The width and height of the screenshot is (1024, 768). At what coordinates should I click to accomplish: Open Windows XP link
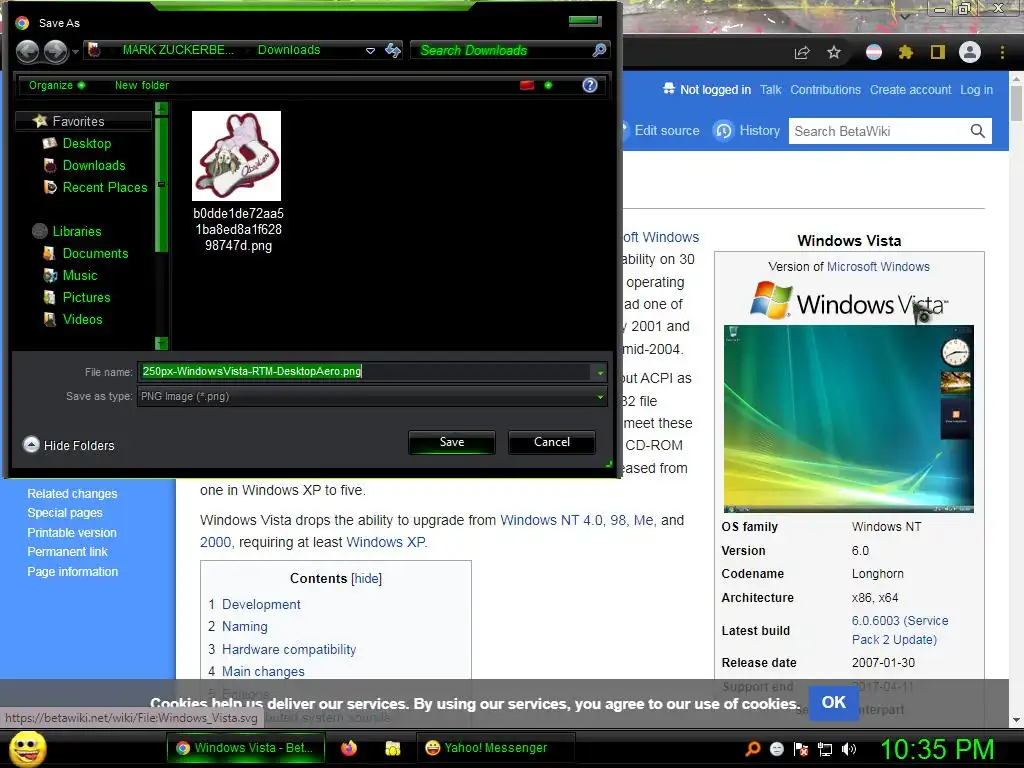tap(385, 542)
